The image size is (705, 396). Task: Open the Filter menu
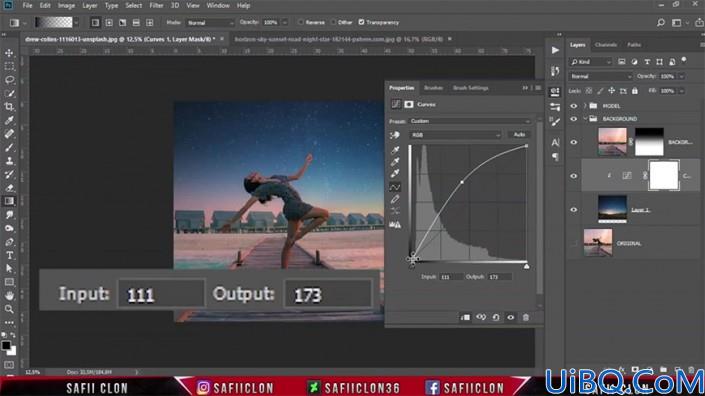[156, 5]
